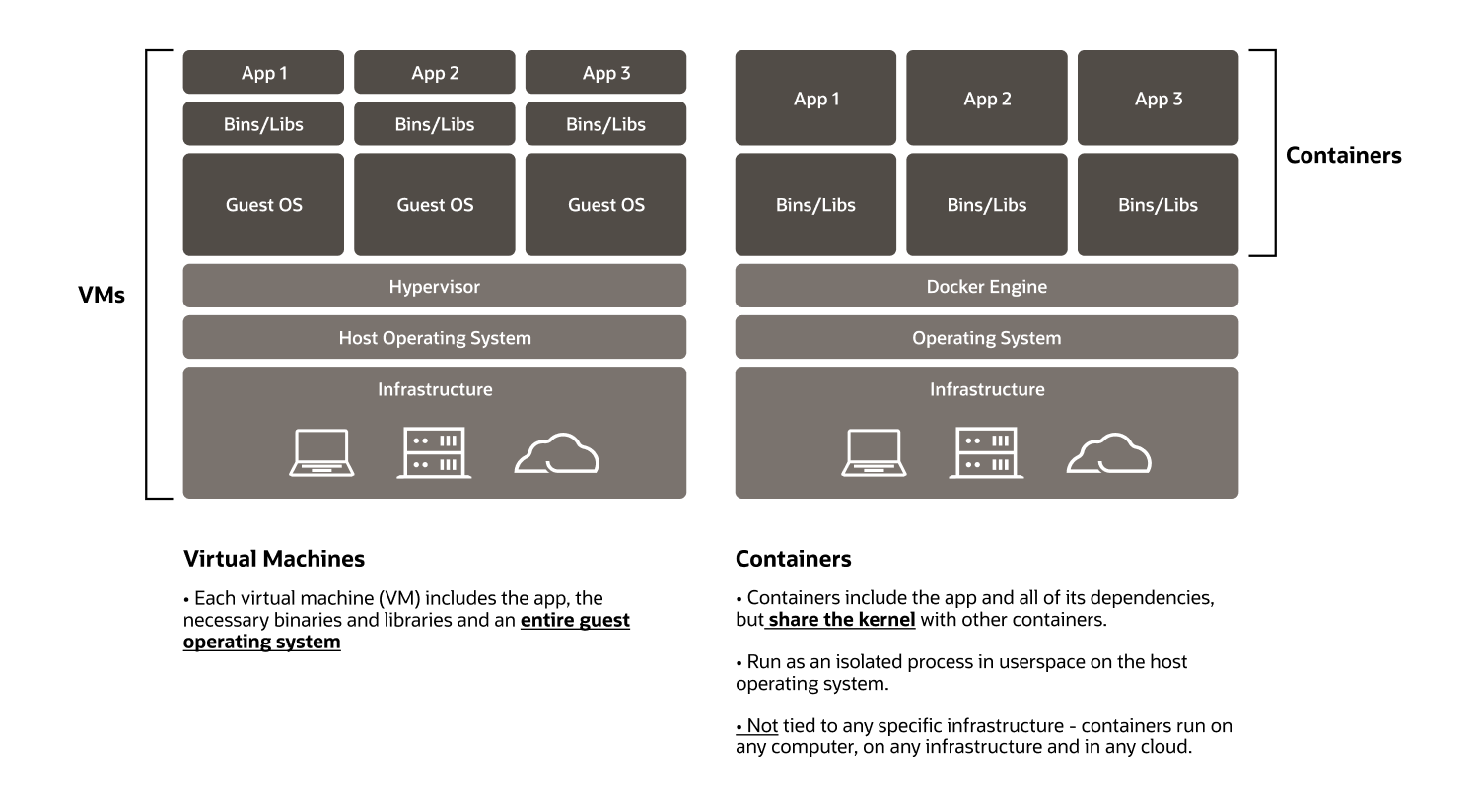Enable the third Guest OS block
1479x812 pixels.
605,204
